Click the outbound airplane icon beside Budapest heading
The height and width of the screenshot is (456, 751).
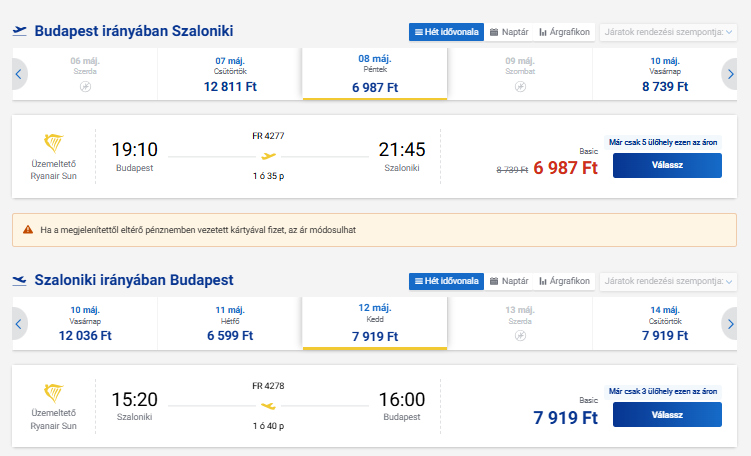click(x=20, y=31)
